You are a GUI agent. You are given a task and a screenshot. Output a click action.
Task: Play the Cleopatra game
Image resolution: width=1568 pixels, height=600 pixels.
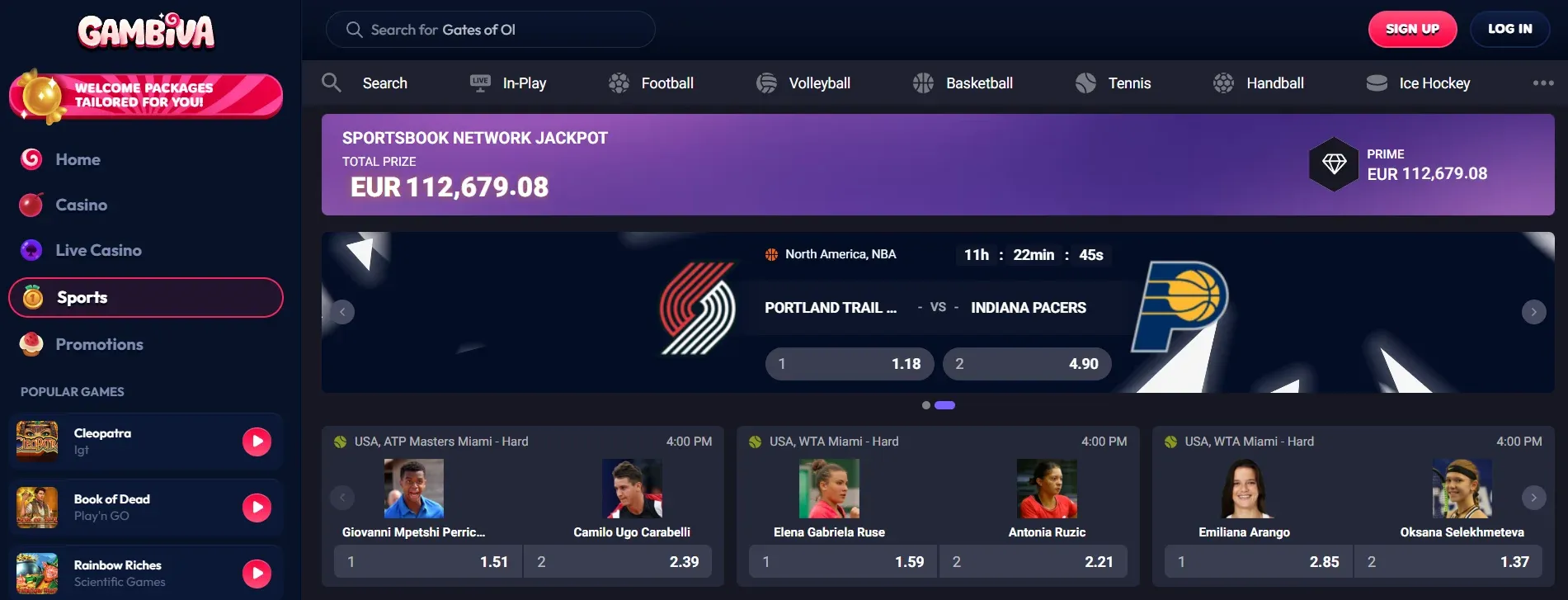257,442
